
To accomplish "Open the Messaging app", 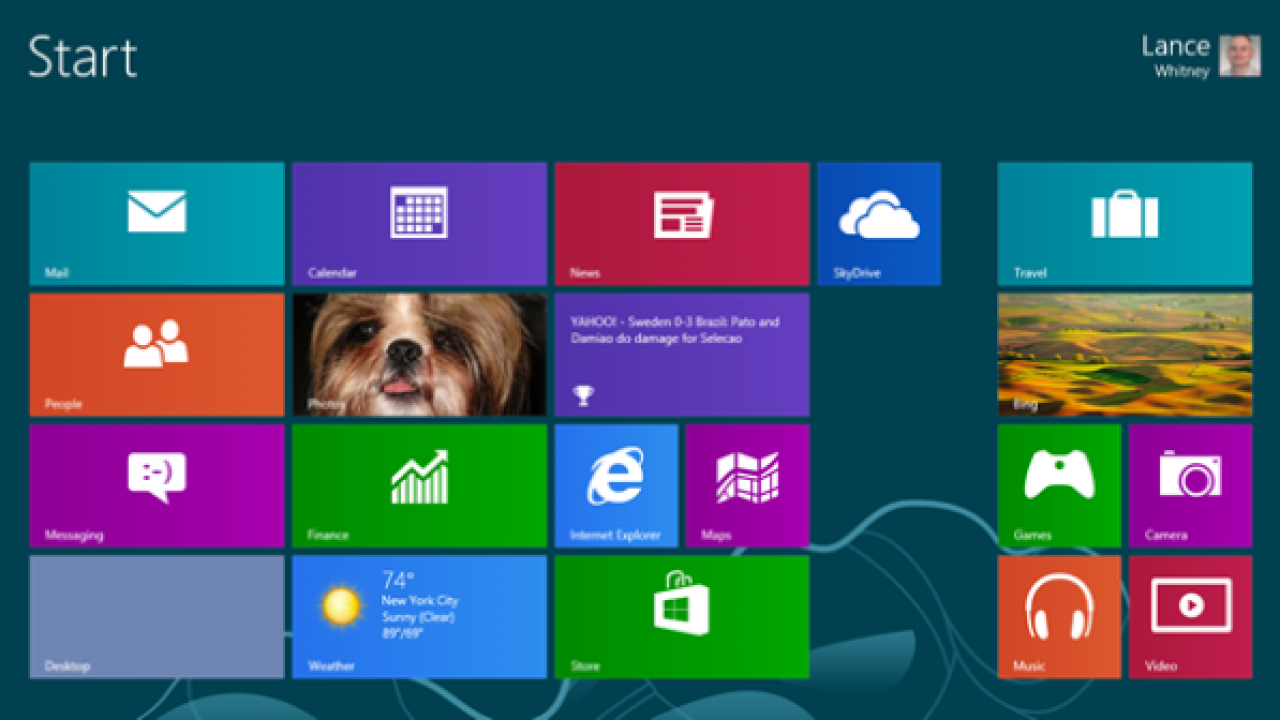I will point(156,485).
